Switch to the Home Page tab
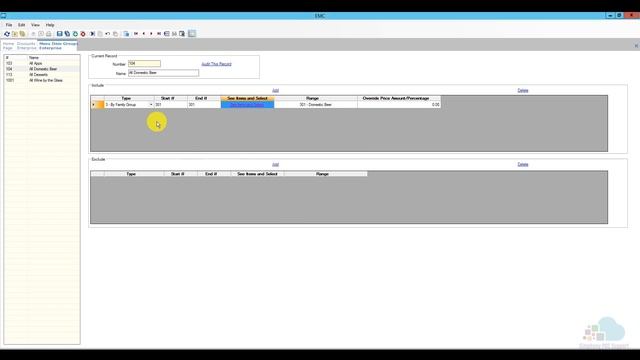The image size is (640, 360). click(8, 46)
